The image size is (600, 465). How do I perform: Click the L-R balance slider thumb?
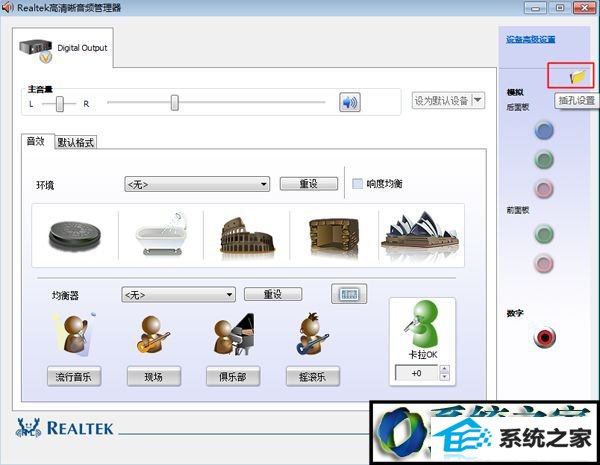[x=60, y=104]
